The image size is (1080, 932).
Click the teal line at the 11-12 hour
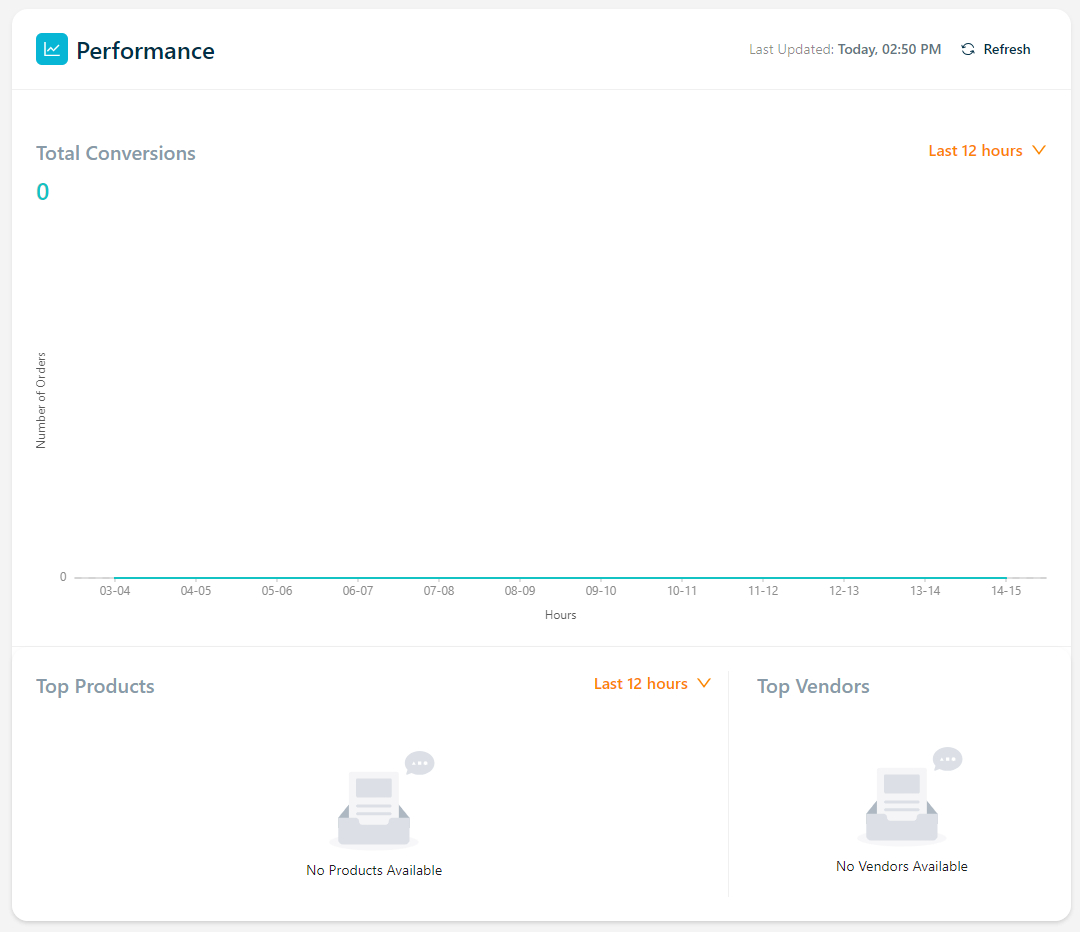pyautogui.click(x=763, y=577)
